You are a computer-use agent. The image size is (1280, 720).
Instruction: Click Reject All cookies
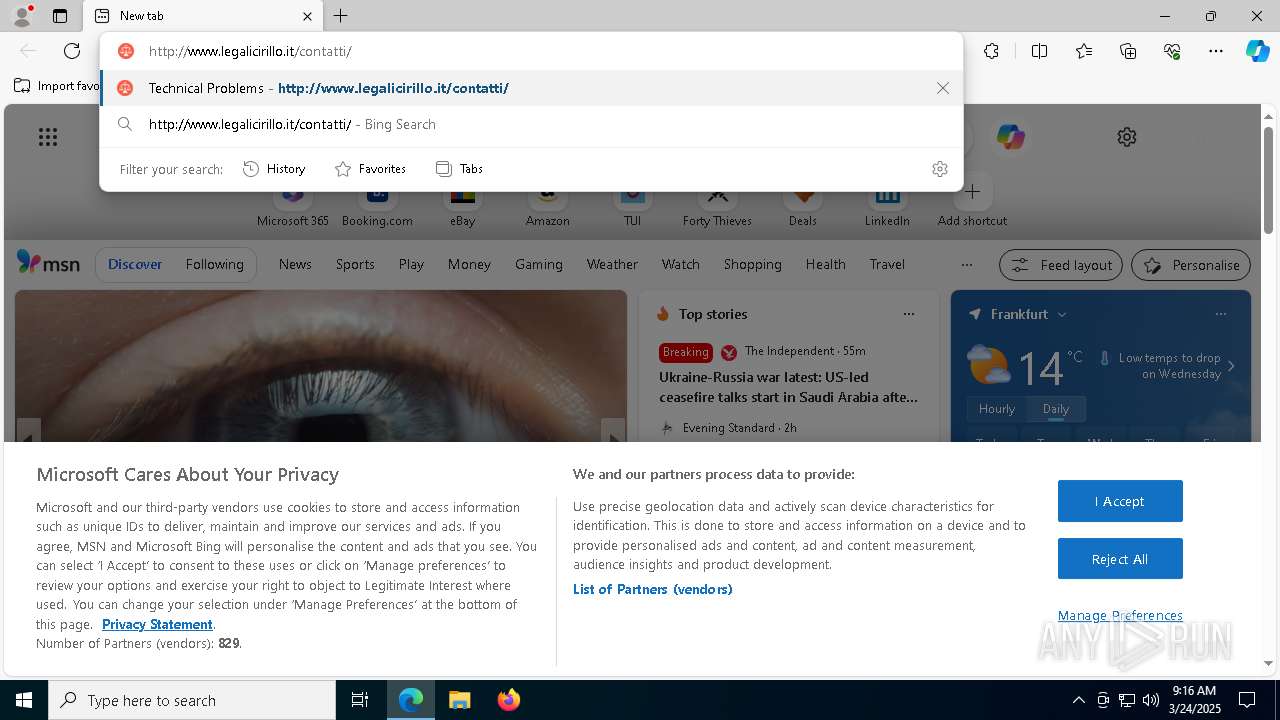(x=1120, y=559)
